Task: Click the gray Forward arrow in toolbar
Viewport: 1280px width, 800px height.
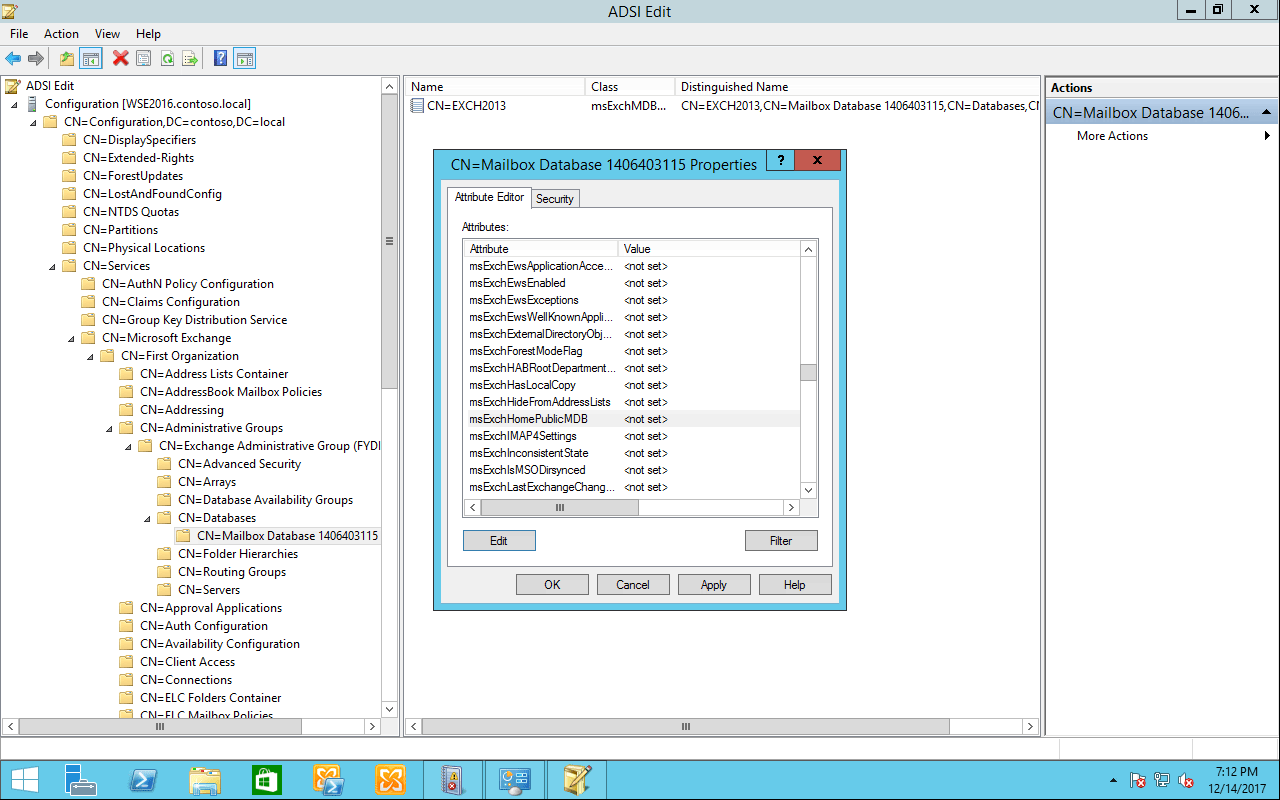Action: [x=35, y=58]
